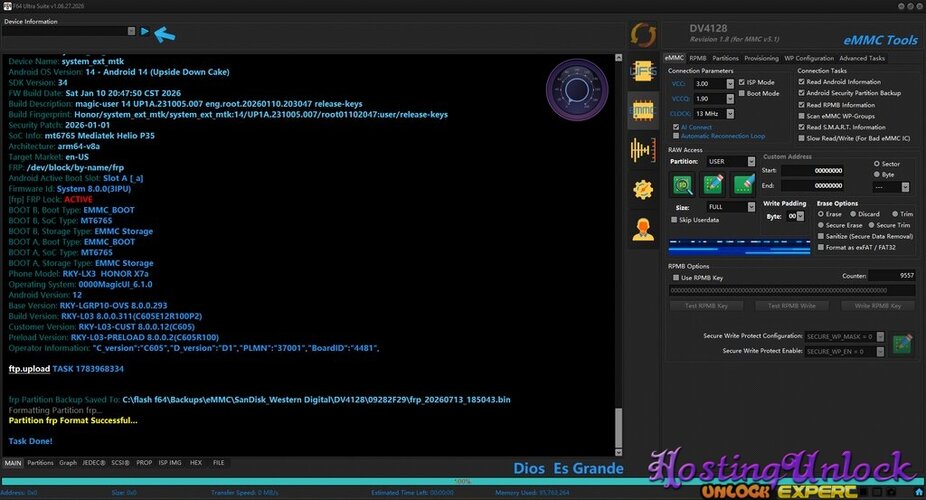Switch to the RPMB tab
Viewport: 926px width, 500px height.
[697, 58]
